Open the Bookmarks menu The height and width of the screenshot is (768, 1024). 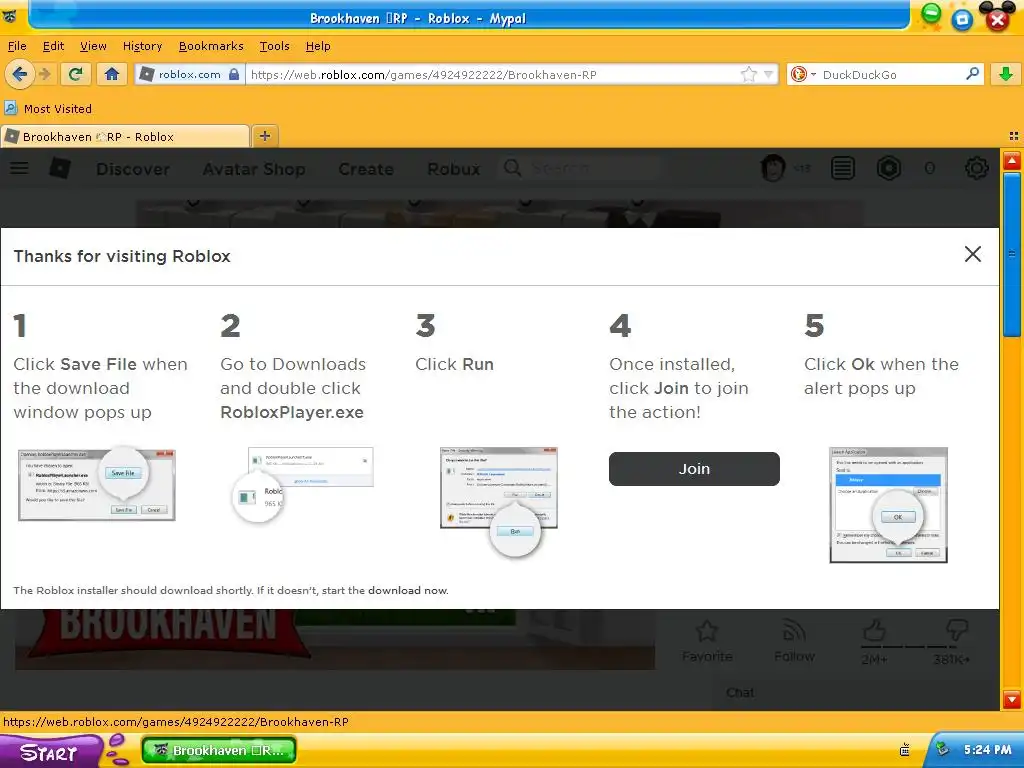pyautogui.click(x=211, y=46)
